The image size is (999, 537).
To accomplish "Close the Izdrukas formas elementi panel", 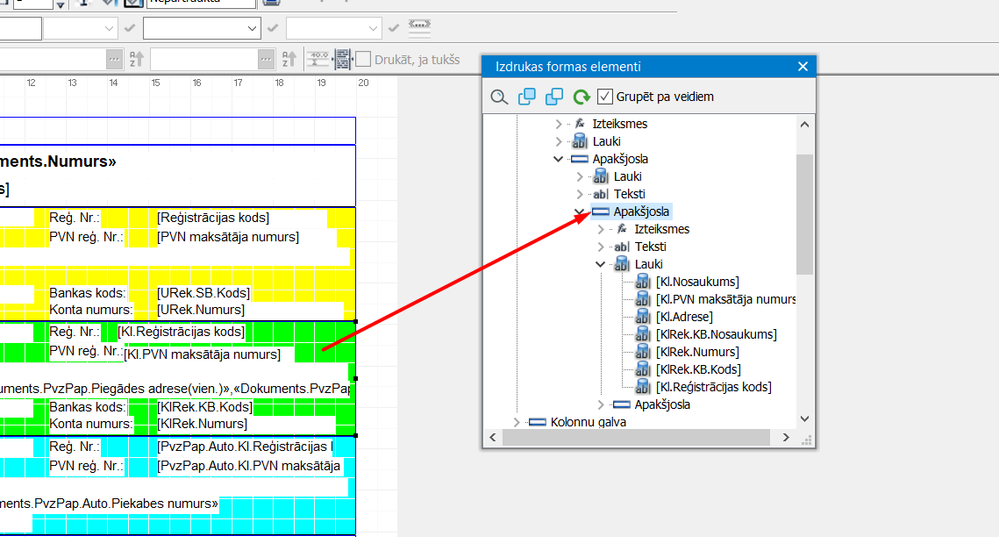I will pos(802,67).
